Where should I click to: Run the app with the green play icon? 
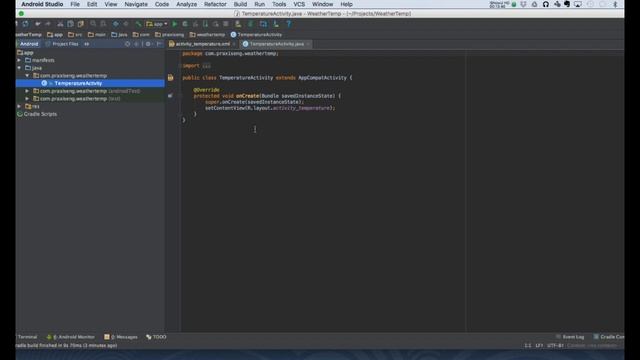(x=175, y=24)
